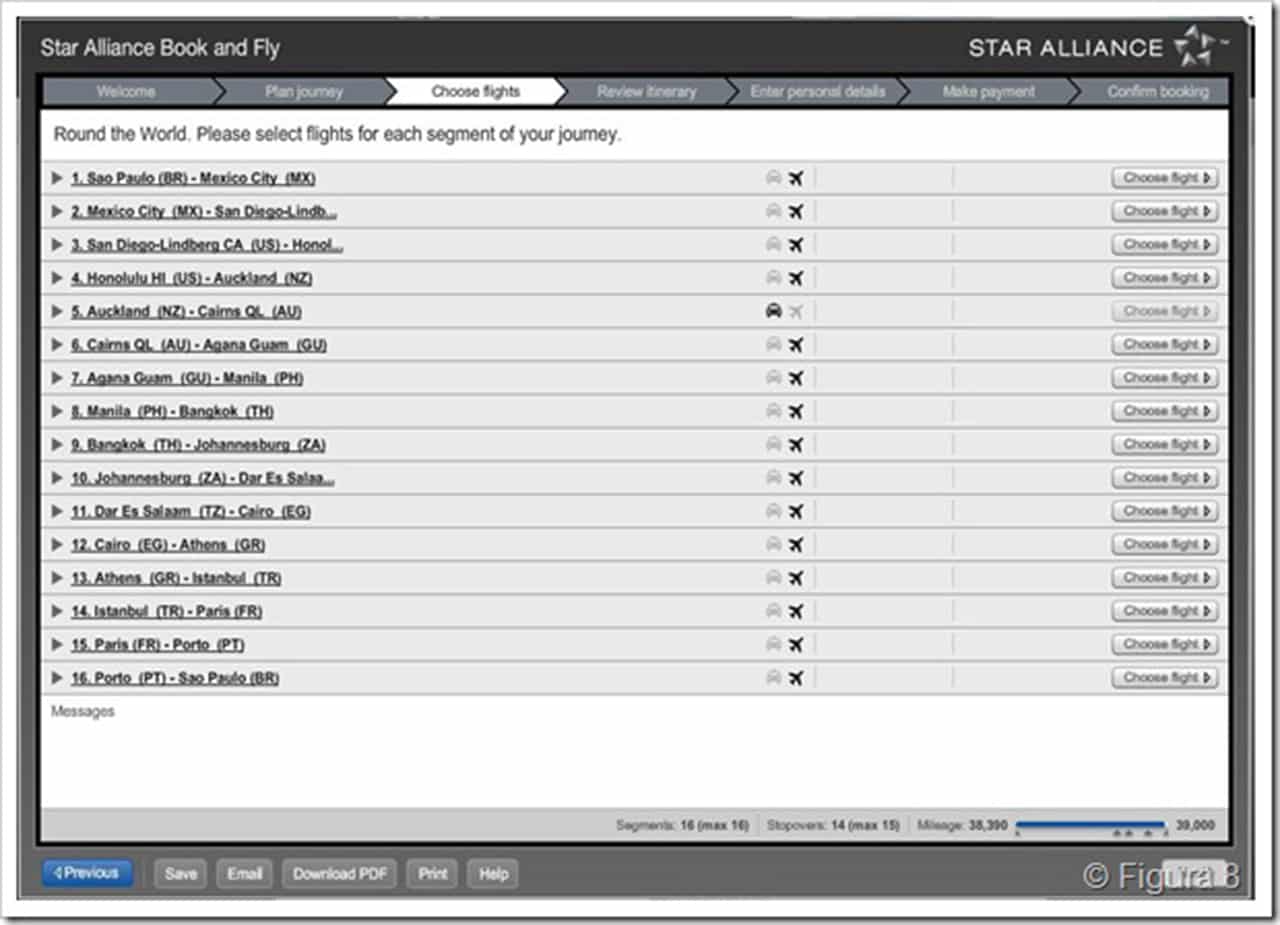Viewport: 1280px width, 925px height.
Task: Select plane icon for Honolulu - Auckland segment
Action: coord(796,278)
